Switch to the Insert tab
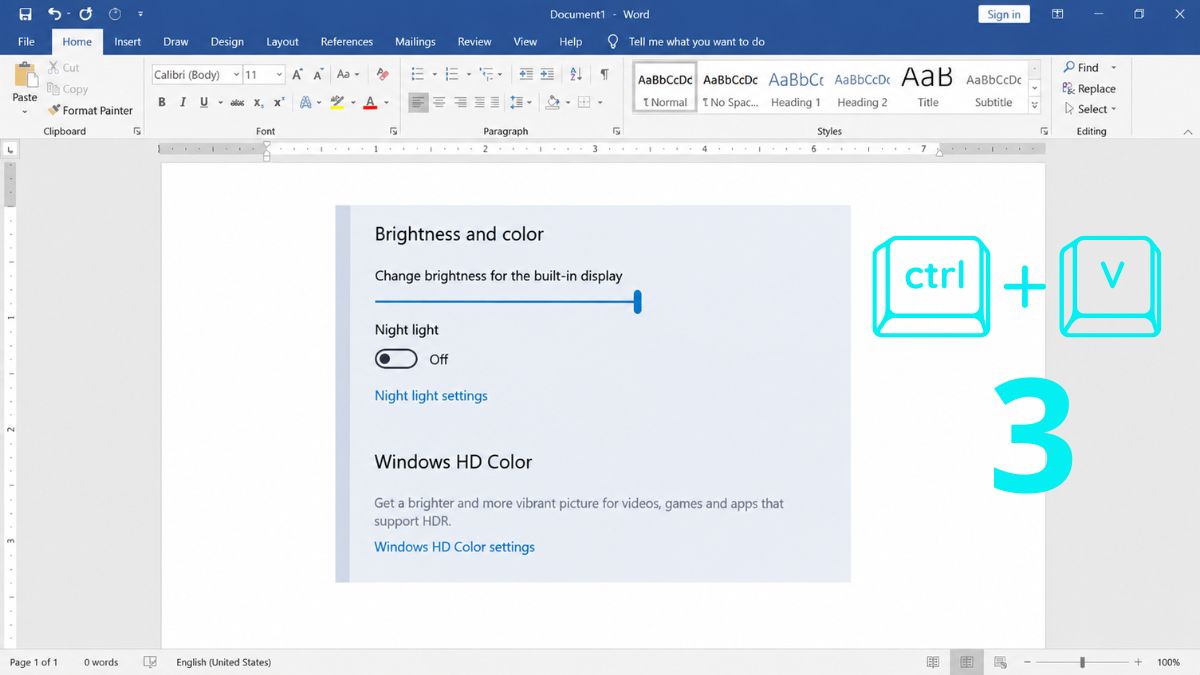The image size is (1200, 675). click(127, 42)
